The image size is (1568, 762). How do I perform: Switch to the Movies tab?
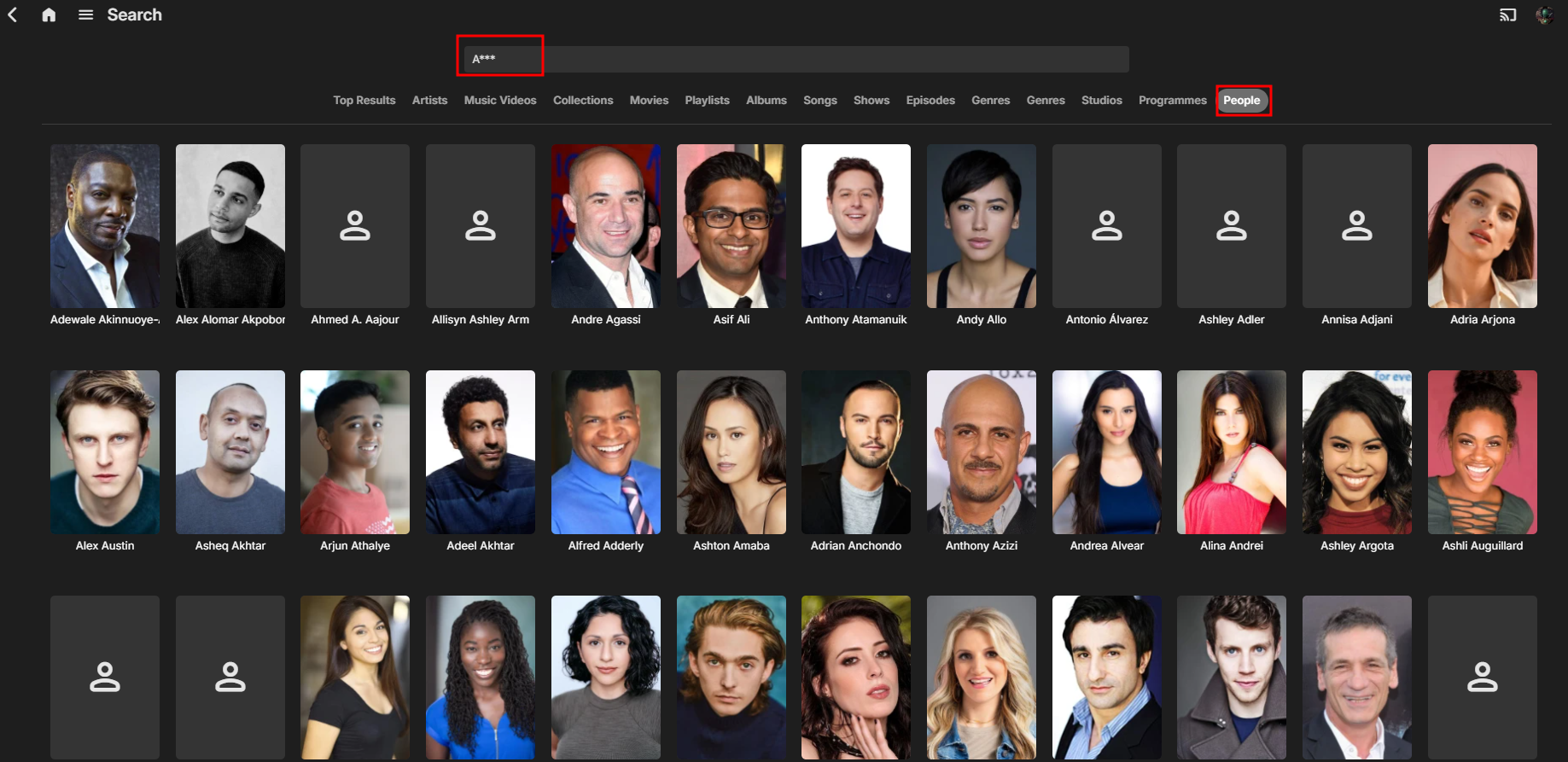[x=649, y=101]
